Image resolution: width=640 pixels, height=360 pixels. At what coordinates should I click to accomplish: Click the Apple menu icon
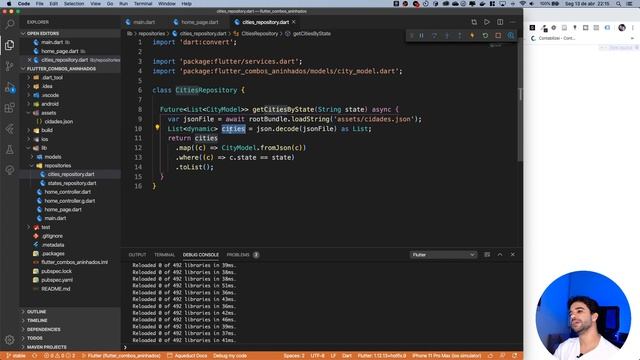click(x=9, y=4)
